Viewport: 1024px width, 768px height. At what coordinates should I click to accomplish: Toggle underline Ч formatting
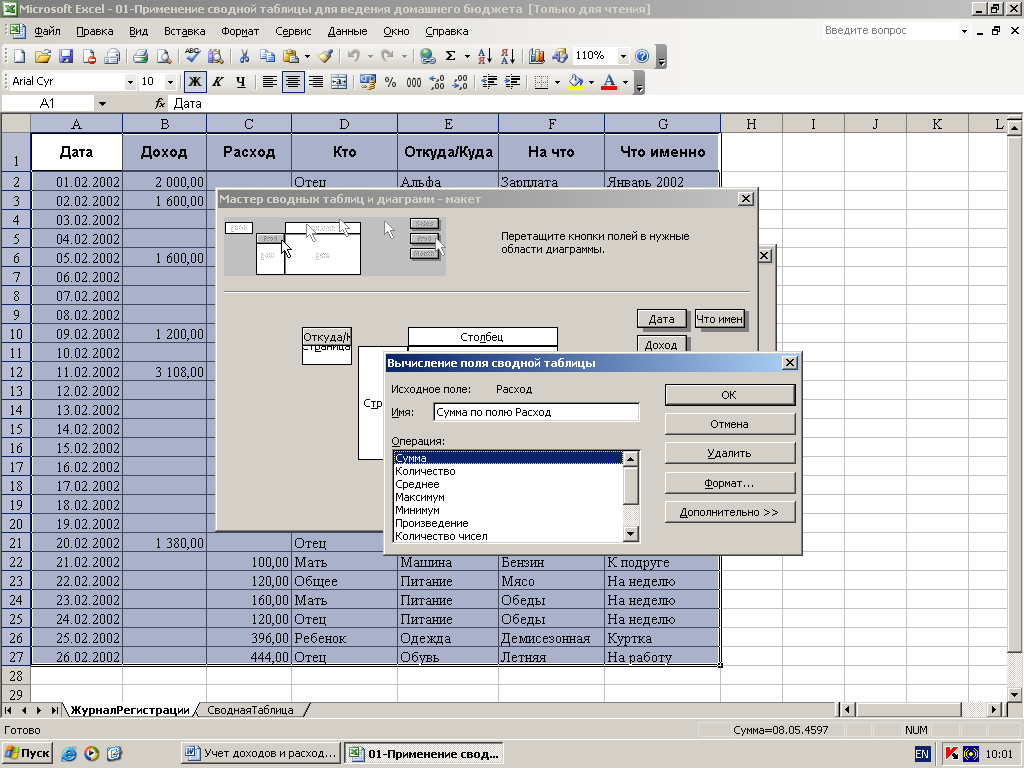[x=241, y=82]
